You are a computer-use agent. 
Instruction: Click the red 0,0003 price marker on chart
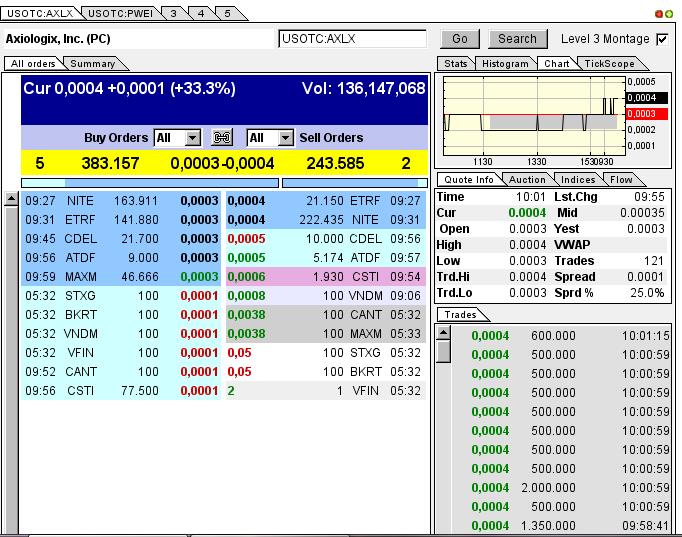pyautogui.click(x=640, y=114)
